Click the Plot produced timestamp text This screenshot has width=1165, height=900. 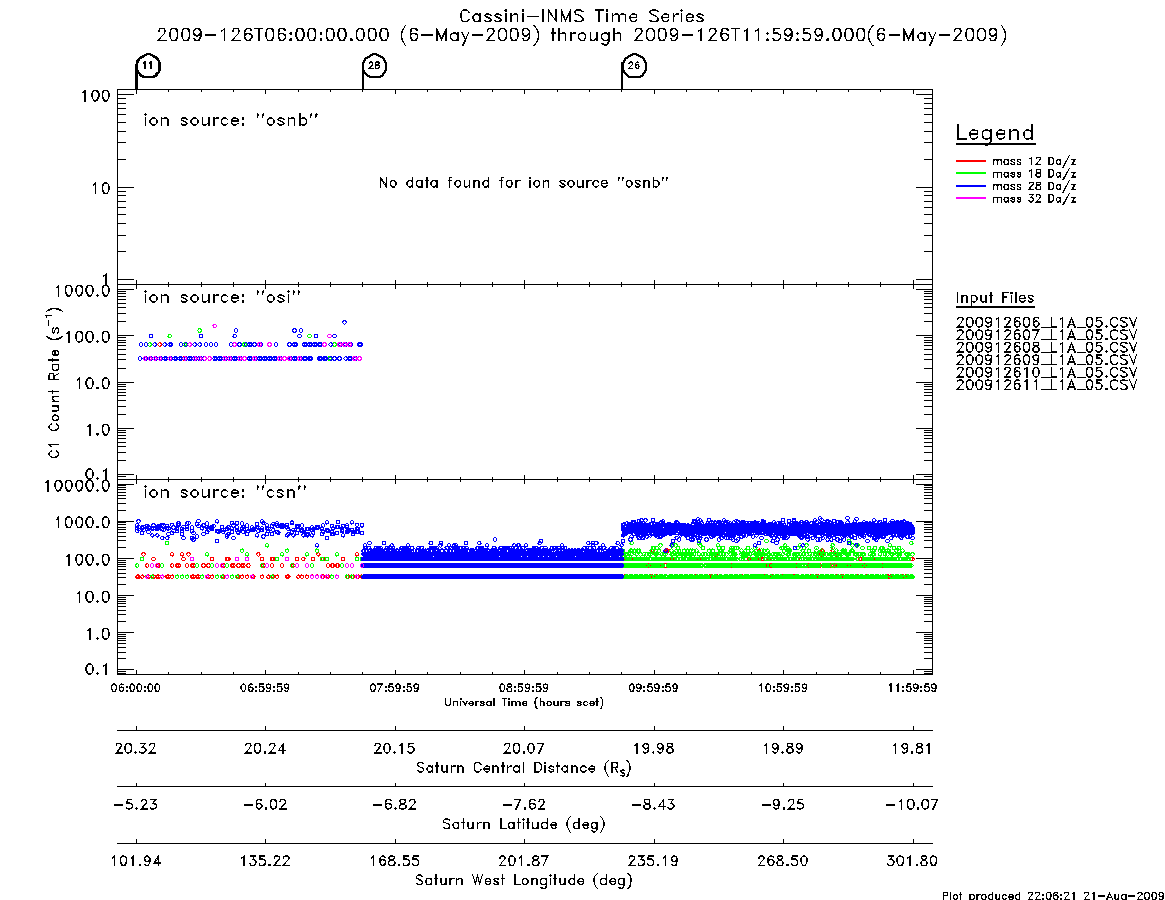(1053, 895)
